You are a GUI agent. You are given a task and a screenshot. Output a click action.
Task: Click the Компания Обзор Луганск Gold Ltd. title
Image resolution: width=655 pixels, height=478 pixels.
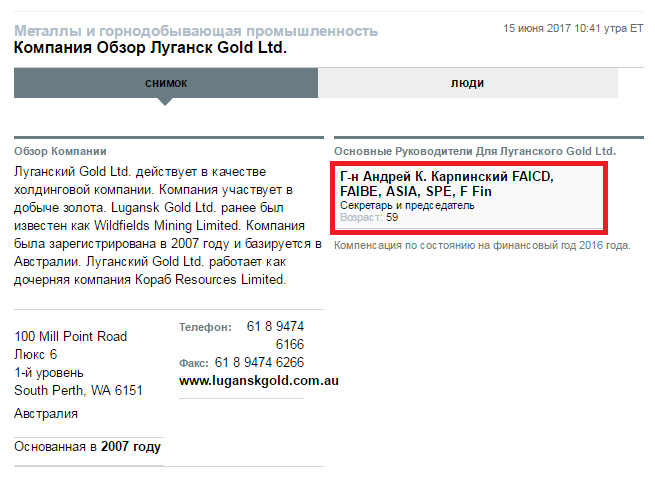(150, 47)
